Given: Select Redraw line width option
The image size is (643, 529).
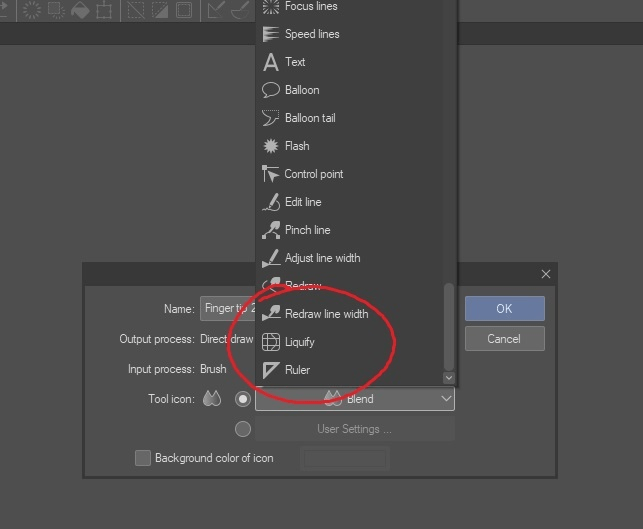Looking at the screenshot, I should pos(349,314).
